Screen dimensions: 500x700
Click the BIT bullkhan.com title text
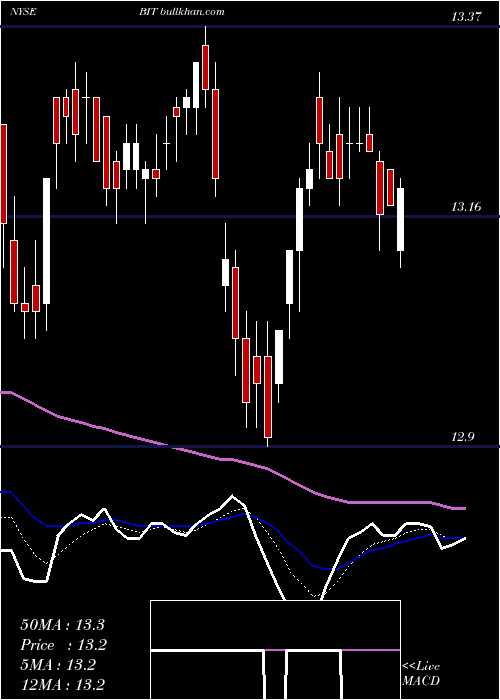click(182, 12)
